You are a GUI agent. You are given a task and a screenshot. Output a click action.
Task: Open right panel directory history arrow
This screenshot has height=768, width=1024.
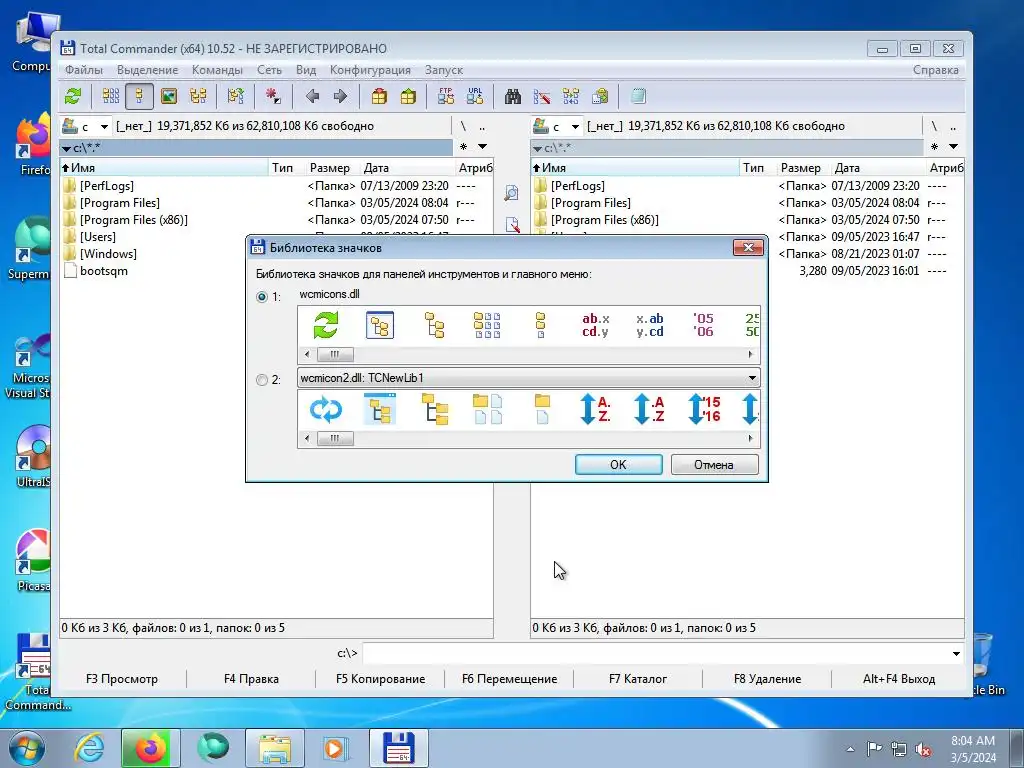point(953,147)
